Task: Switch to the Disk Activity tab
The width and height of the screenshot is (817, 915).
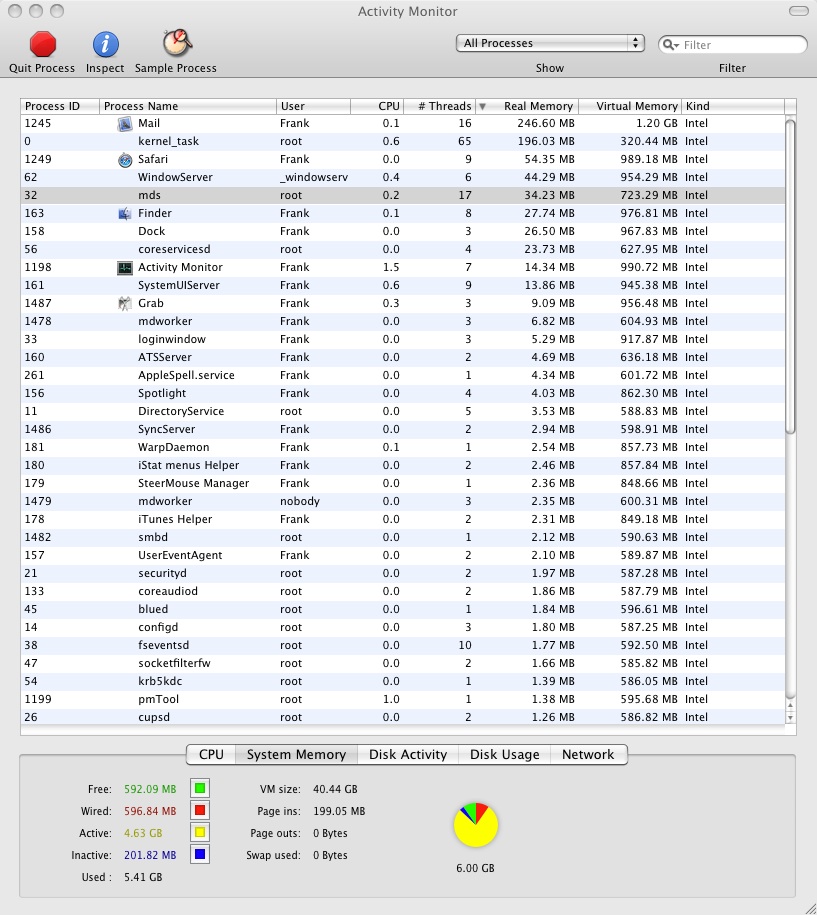Action: click(x=408, y=755)
